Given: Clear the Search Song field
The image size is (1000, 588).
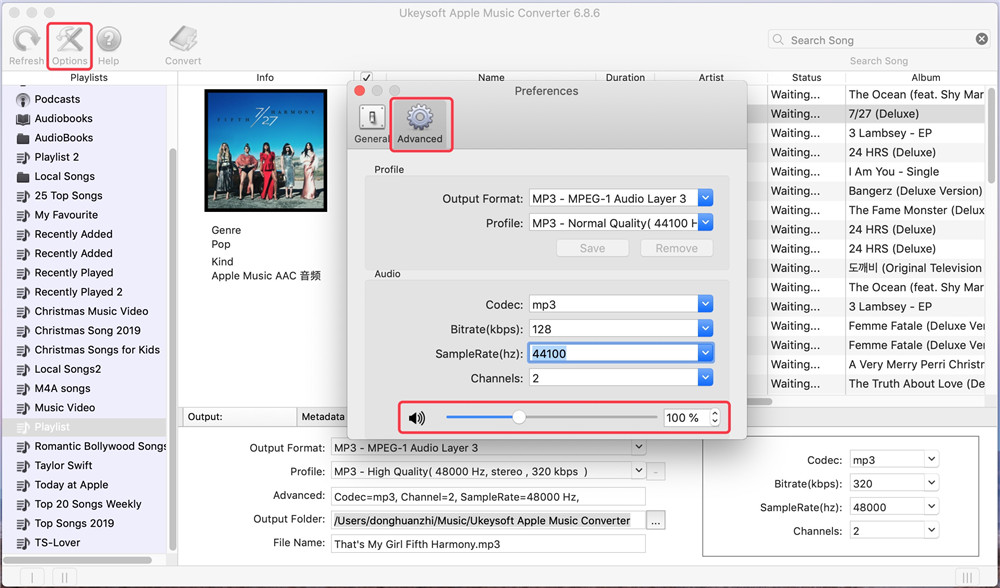Looking at the screenshot, I should [x=982, y=39].
